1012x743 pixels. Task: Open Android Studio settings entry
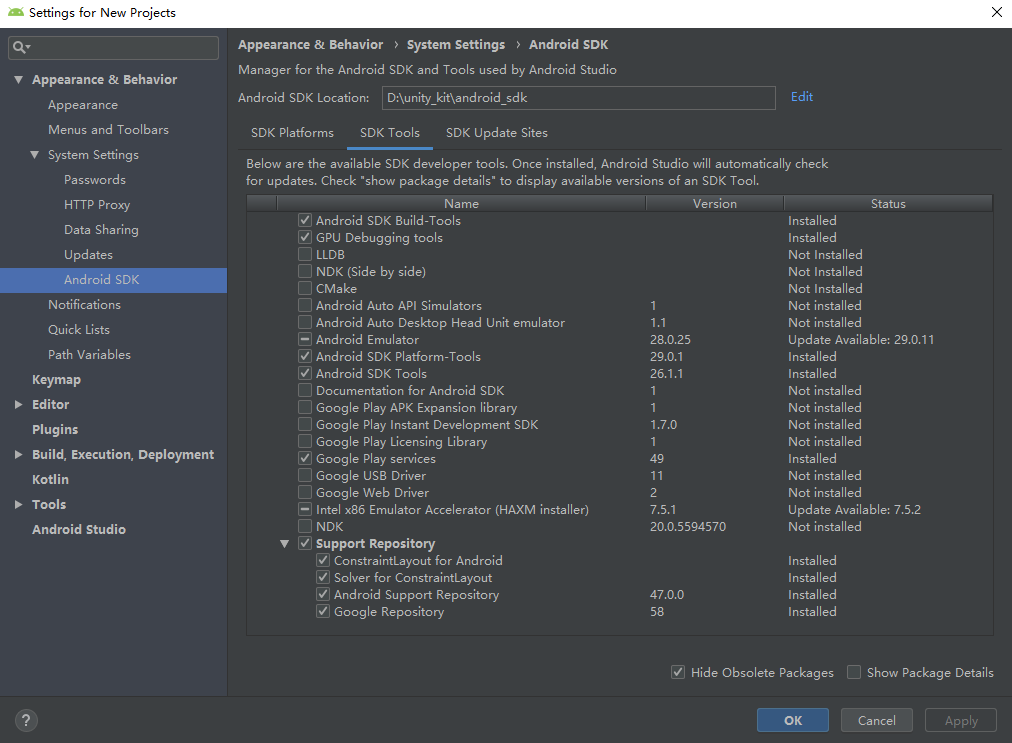pos(79,529)
